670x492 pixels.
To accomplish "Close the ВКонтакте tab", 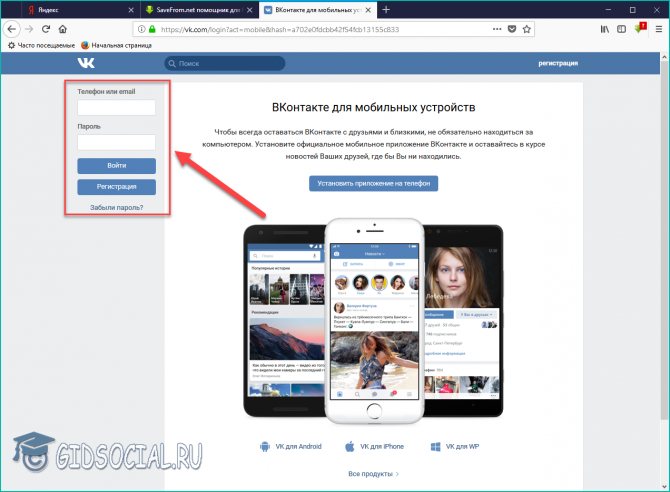I will point(368,10).
